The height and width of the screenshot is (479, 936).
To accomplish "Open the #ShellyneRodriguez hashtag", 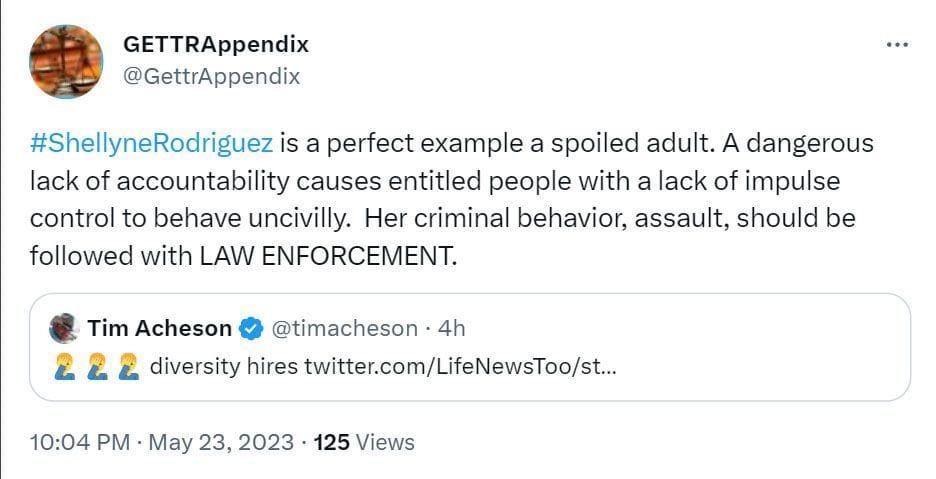I will 151,143.
